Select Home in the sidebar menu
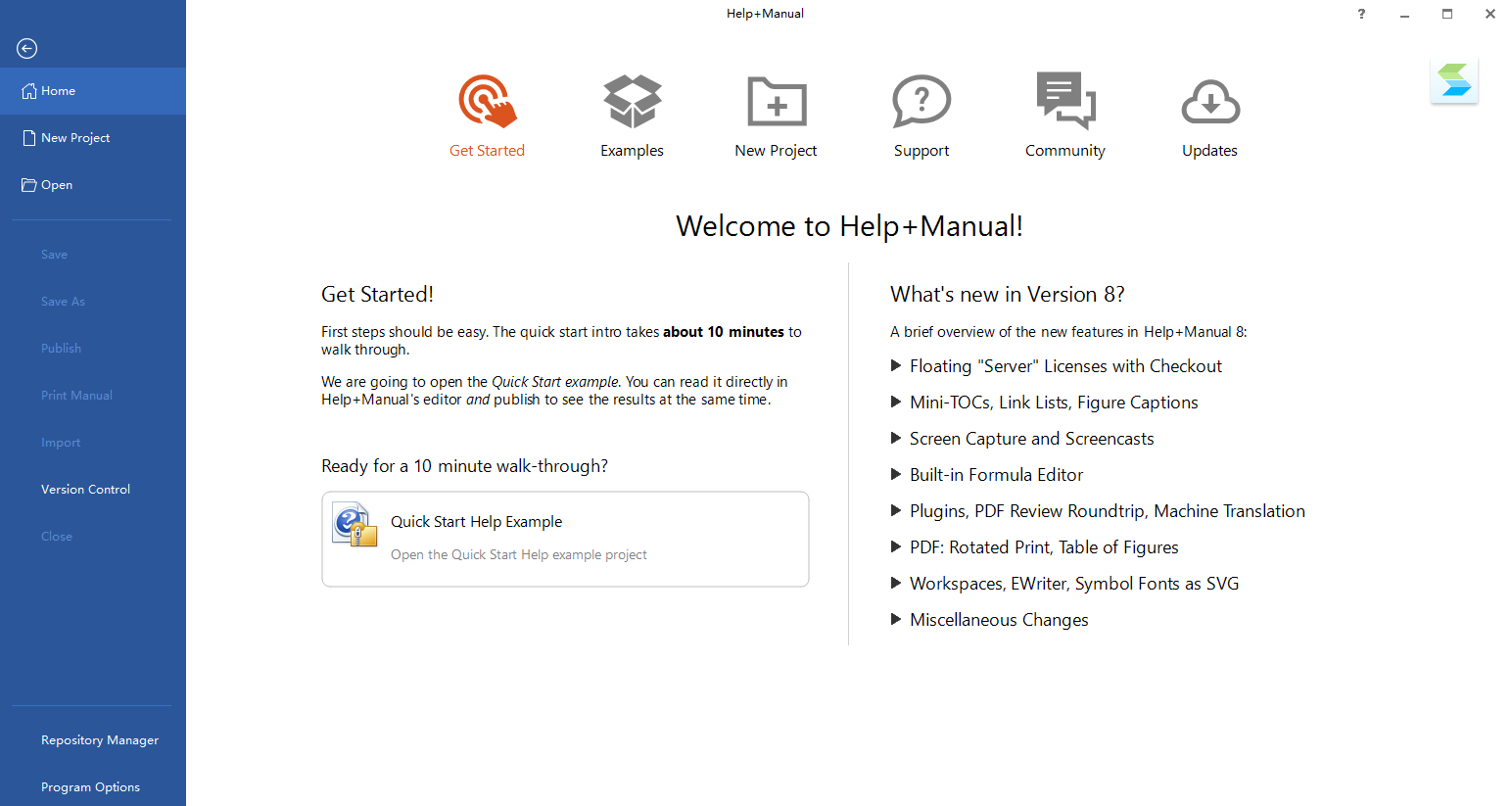Viewport: 1512px width, 806px height. [93, 91]
